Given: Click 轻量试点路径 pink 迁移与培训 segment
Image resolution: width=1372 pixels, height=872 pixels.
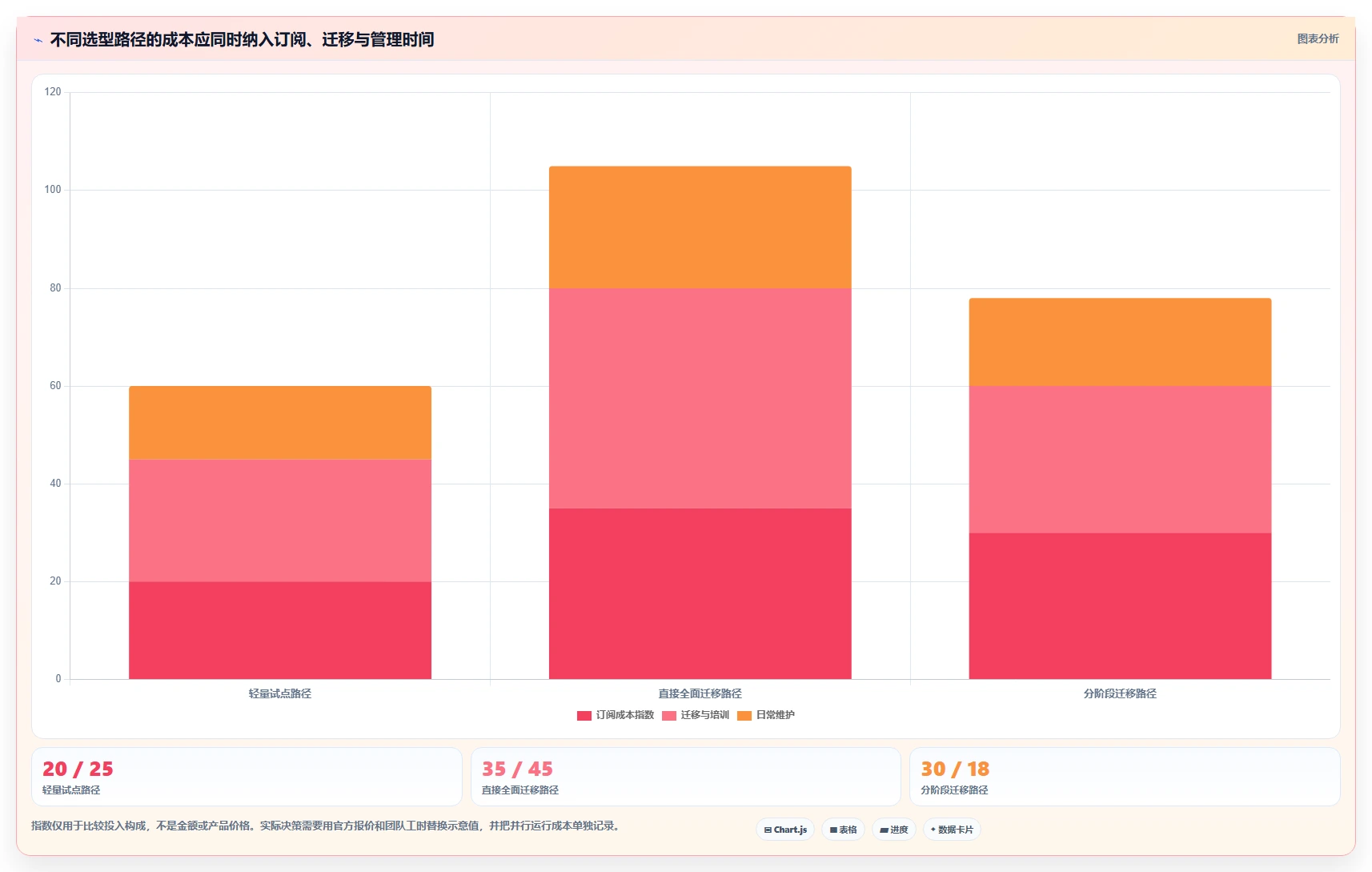Looking at the screenshot, I should [x=280, y=520].
